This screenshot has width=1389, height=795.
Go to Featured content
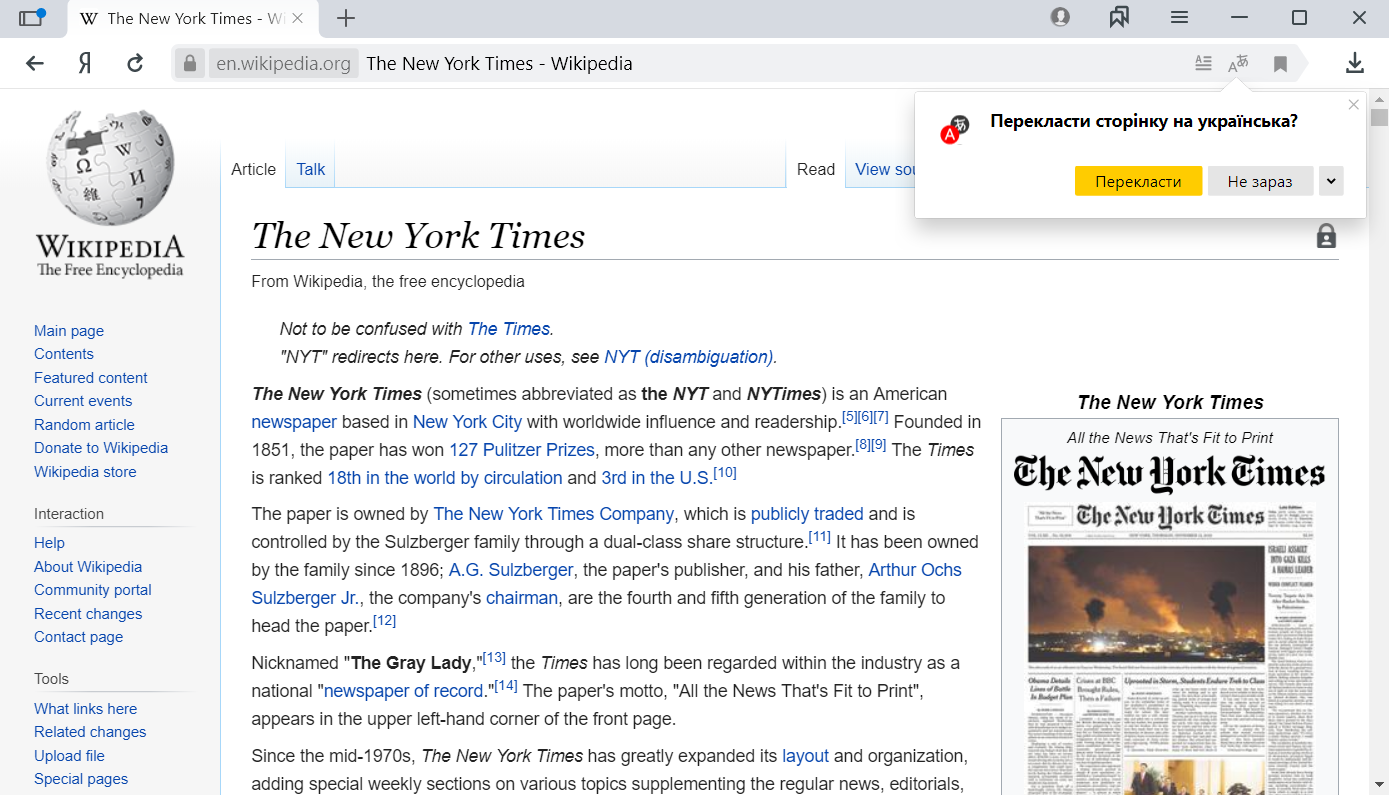coord(91,378)
